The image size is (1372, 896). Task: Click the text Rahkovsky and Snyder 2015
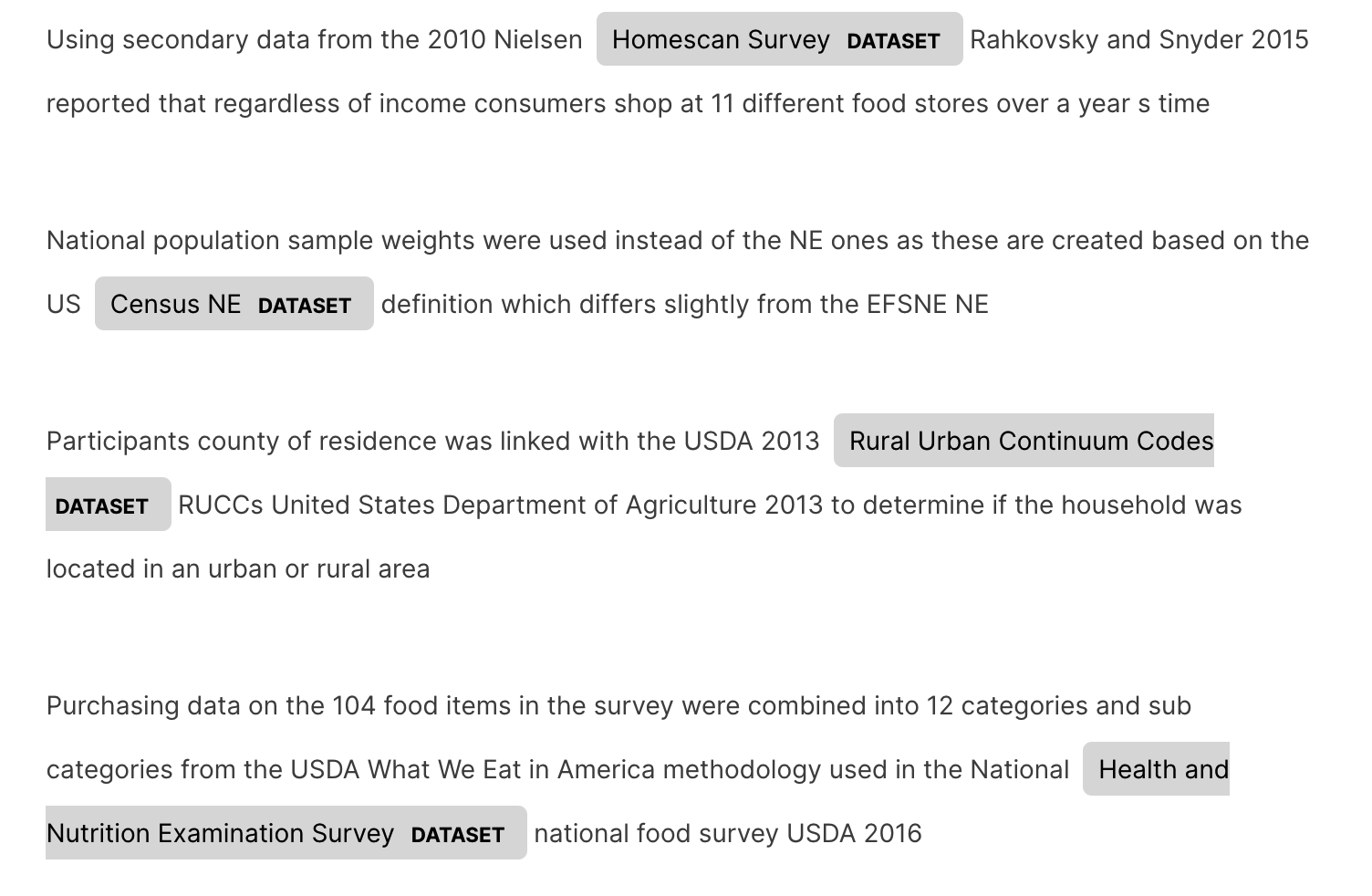[1139, 39]
